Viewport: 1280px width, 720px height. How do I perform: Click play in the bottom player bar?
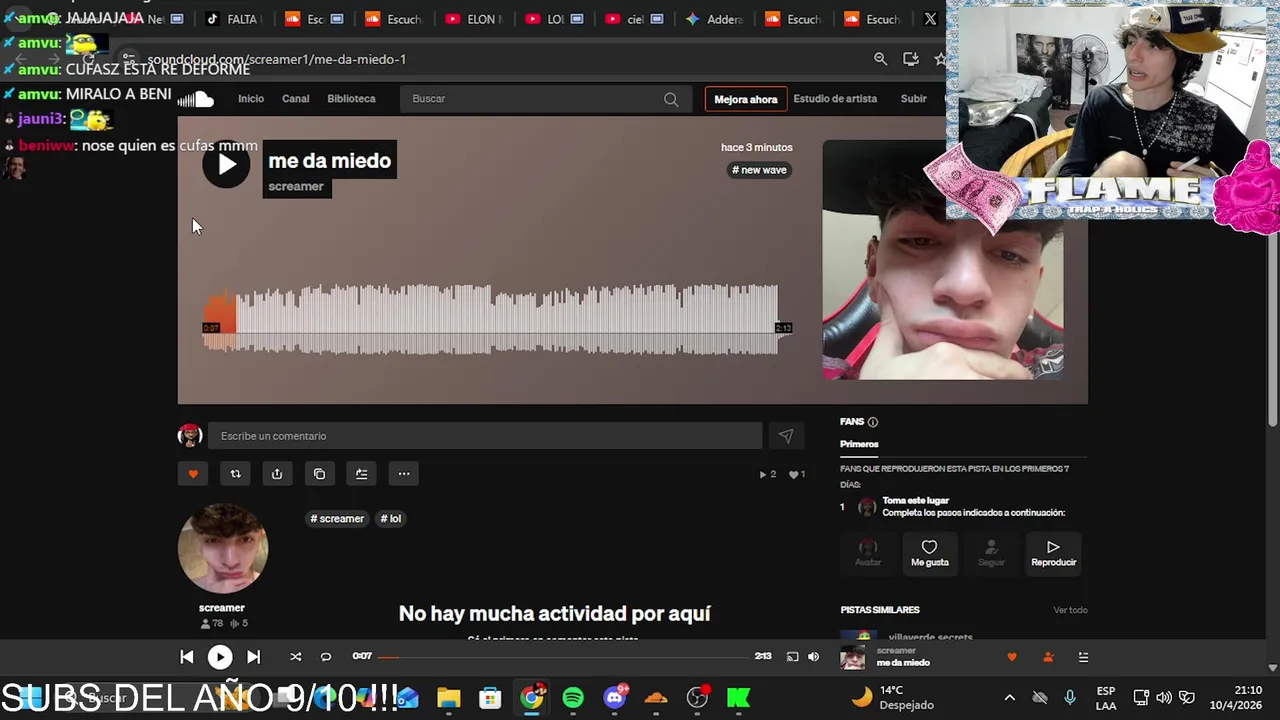pyautogui.click(x=220, y=657)
